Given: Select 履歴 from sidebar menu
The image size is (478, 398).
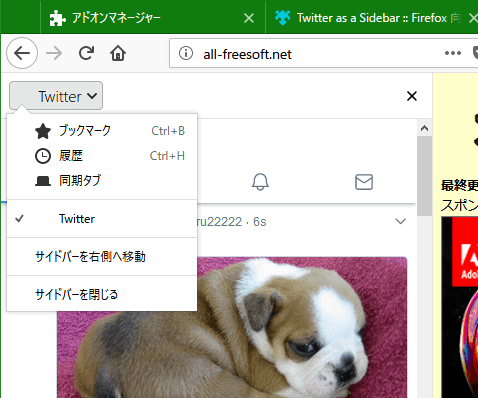Looking at the screenshot, I should click(x=102, y=156).
